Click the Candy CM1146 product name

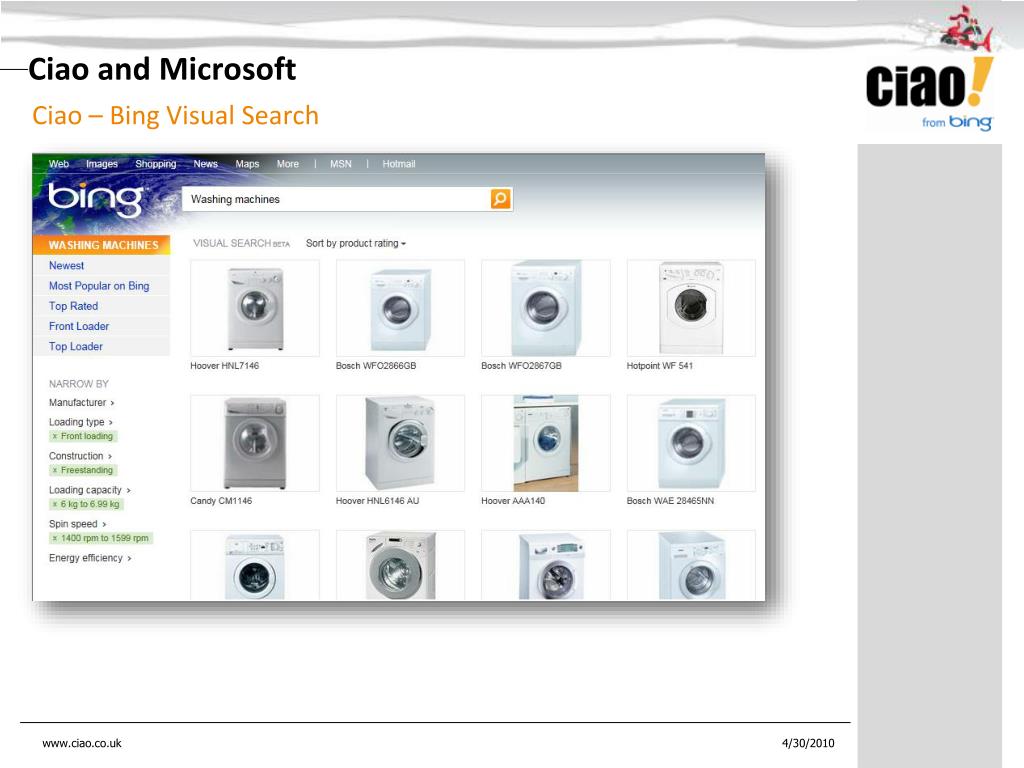pos(221,501)
